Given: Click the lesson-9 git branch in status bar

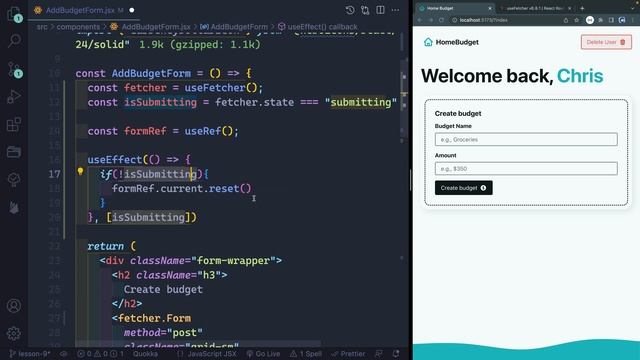Looking at the screenshot, I should tap(29, 354).
